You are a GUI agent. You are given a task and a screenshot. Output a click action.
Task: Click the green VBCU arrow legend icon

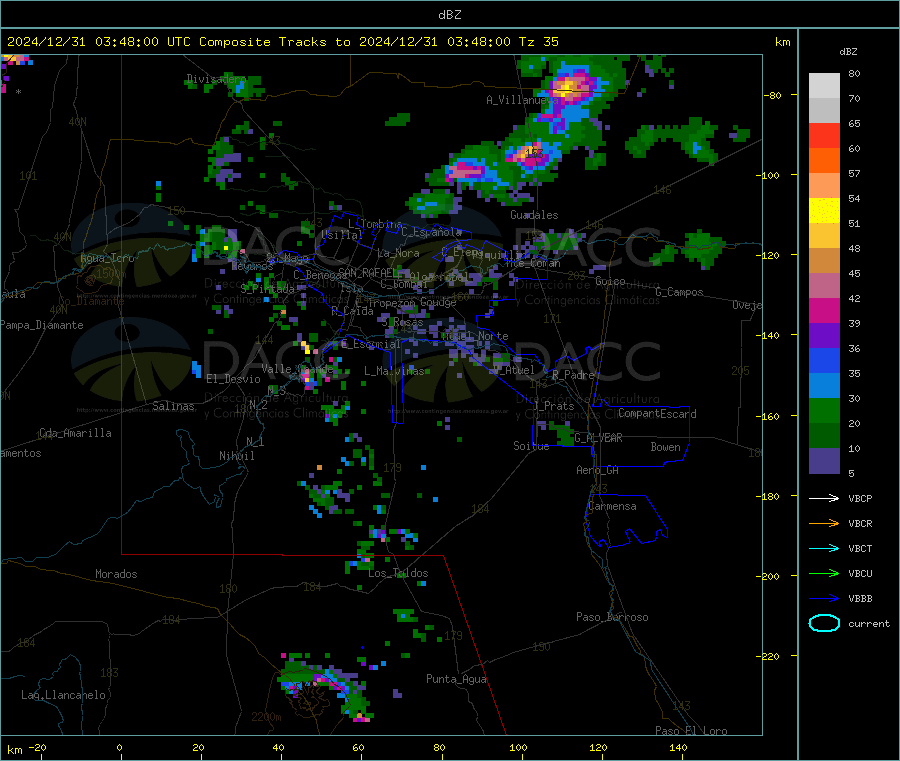(x=824, y=573)
